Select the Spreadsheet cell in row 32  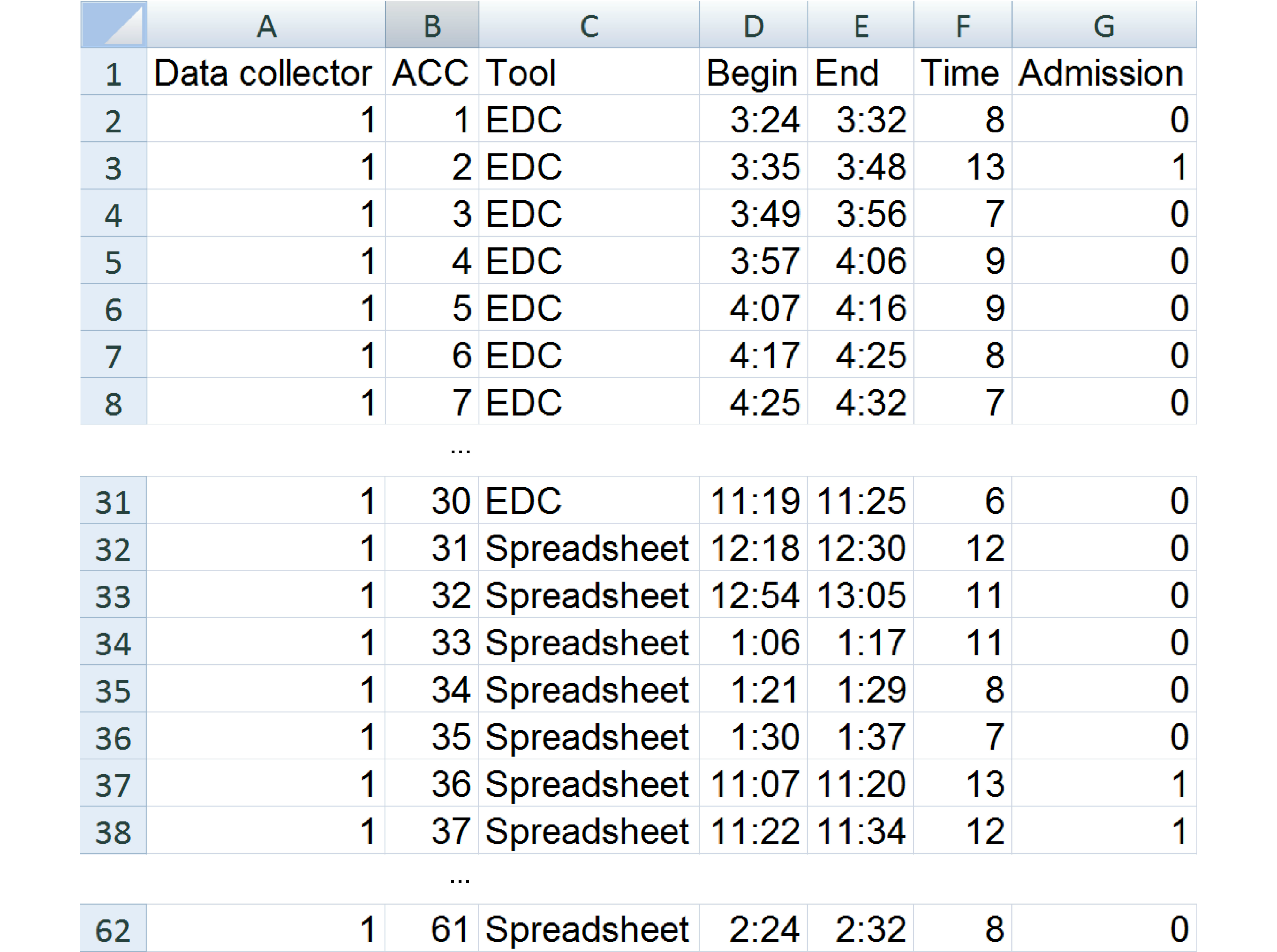pos(588,548)
